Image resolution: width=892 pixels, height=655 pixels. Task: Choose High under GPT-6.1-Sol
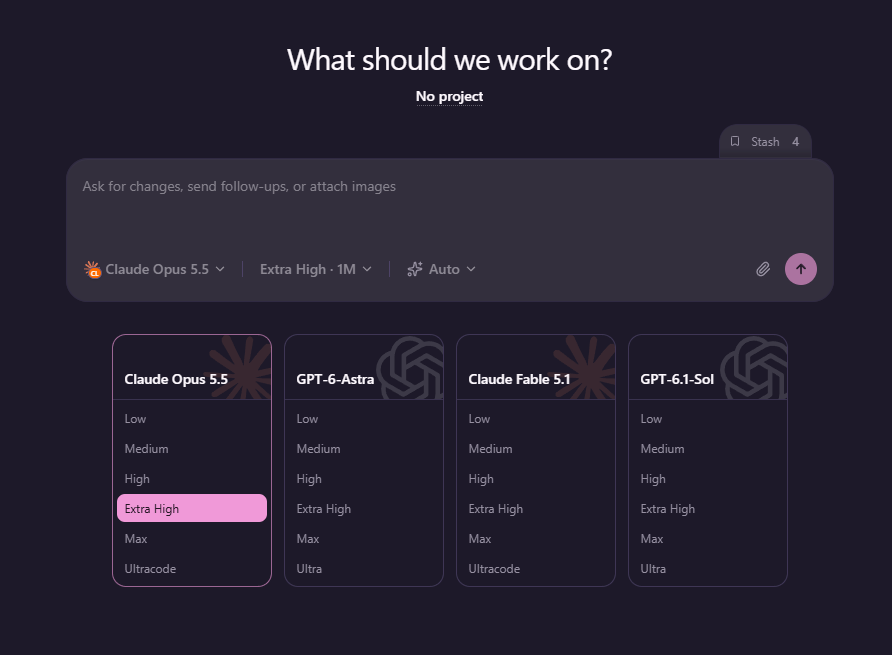point(708,479)
